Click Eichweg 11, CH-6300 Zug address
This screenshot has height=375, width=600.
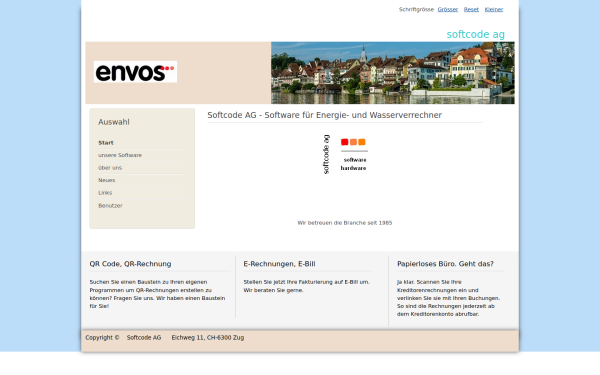pyautogui.click(x=208, y=338)
